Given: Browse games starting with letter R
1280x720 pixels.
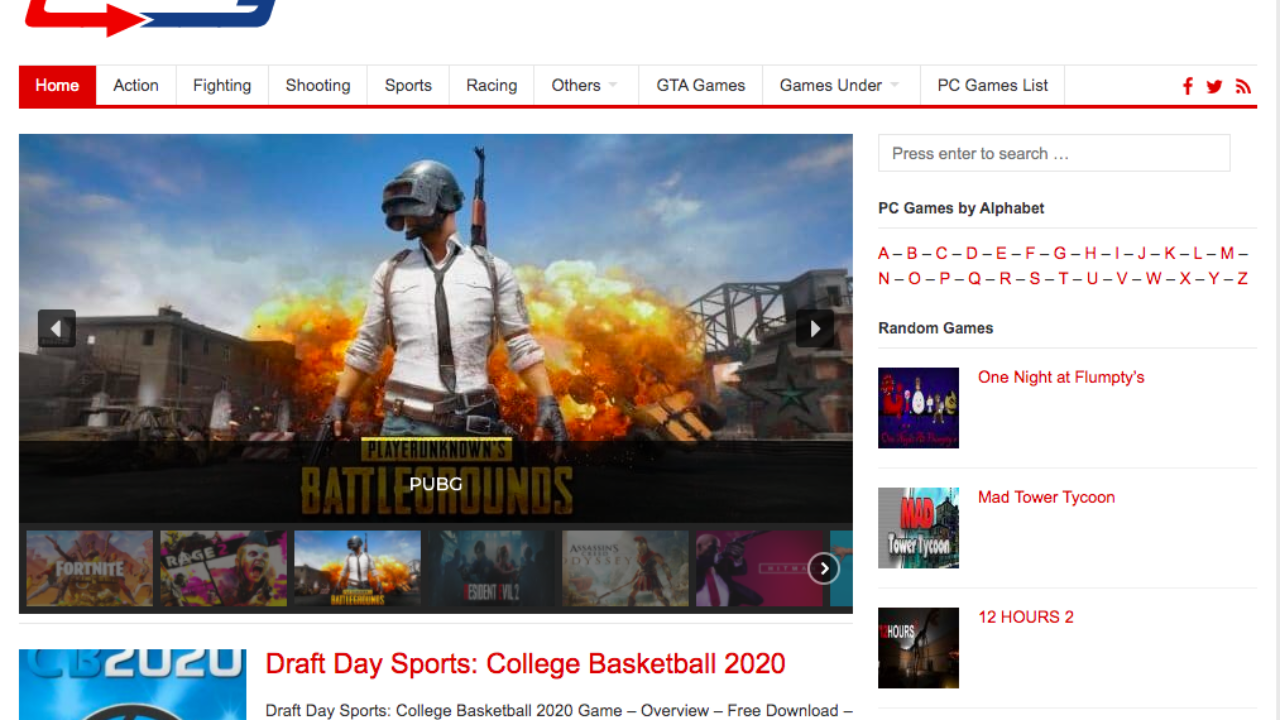Looking at the screenshot, I should click(x=1005, y=279).
